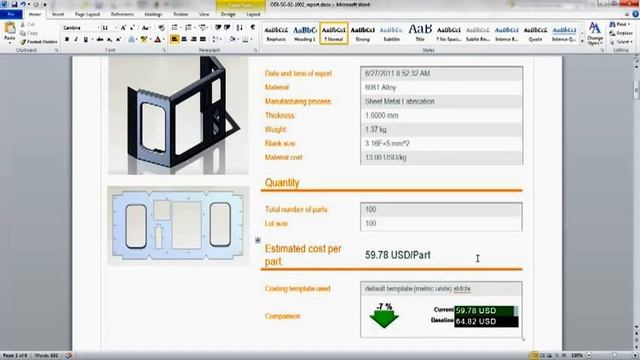Click zoom in plus button
This screenshot has width=640, height=360.
635,356
